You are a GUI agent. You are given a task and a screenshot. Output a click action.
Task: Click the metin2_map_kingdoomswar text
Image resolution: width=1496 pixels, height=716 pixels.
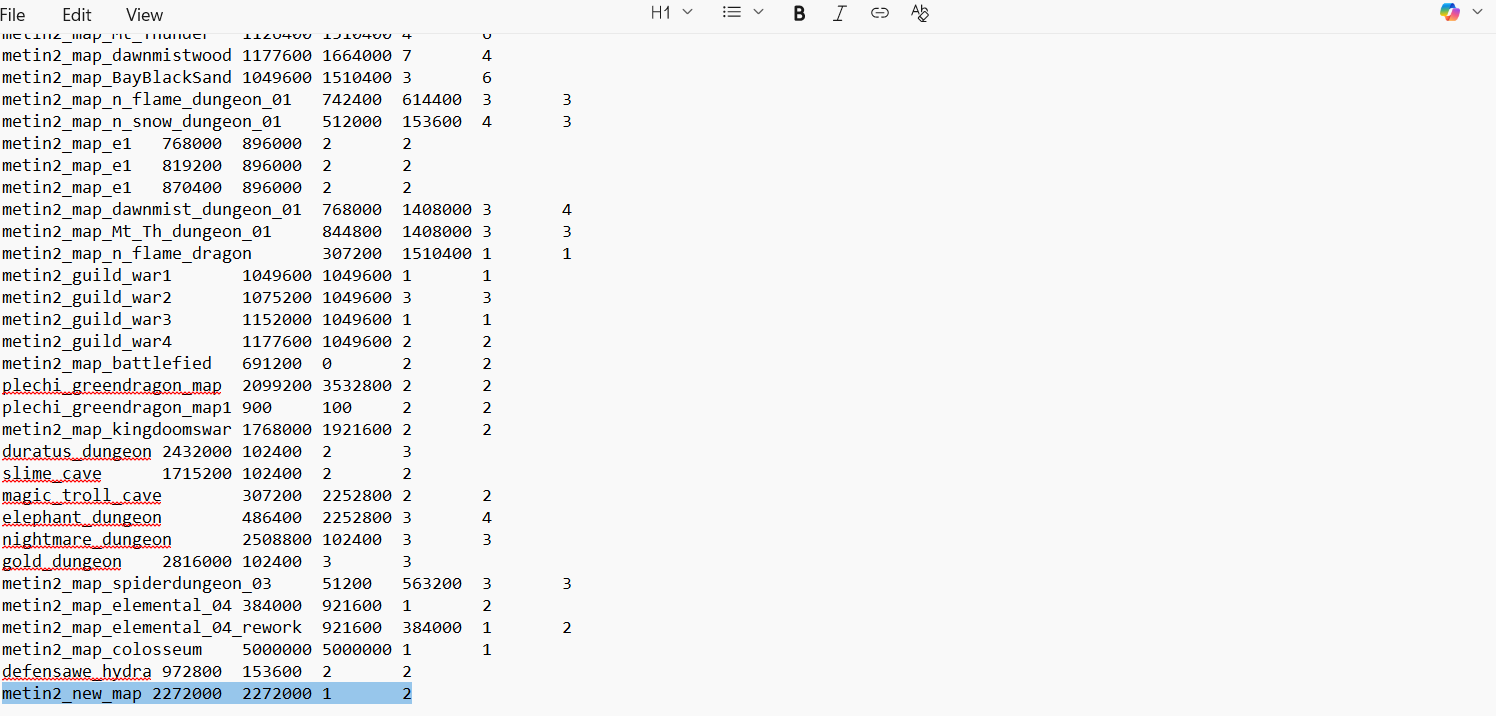[117, 429]
